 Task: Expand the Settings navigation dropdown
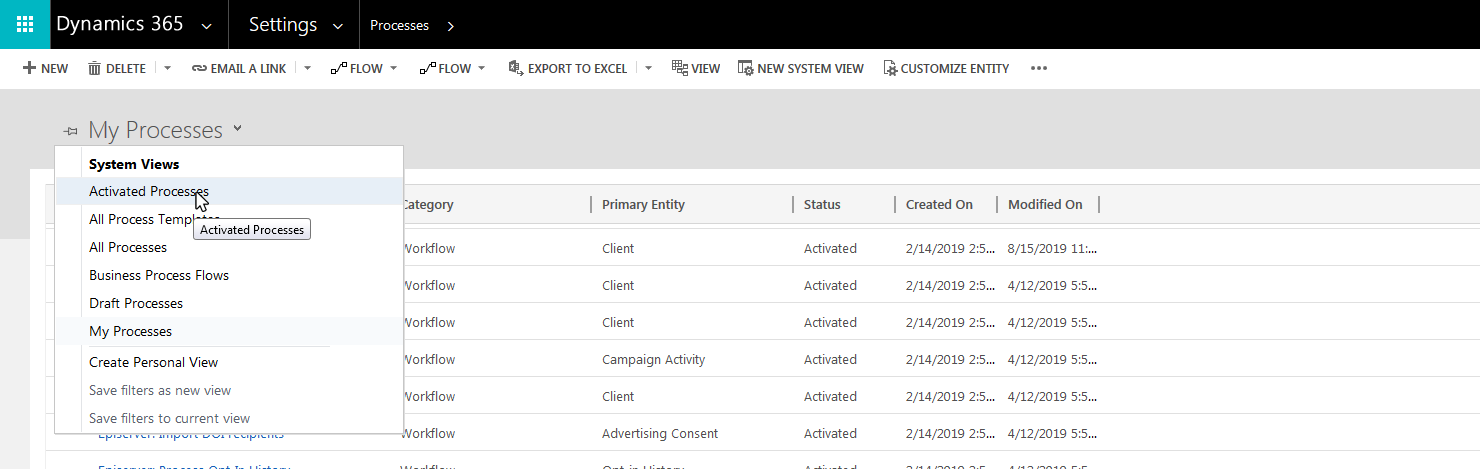point(338,25)
